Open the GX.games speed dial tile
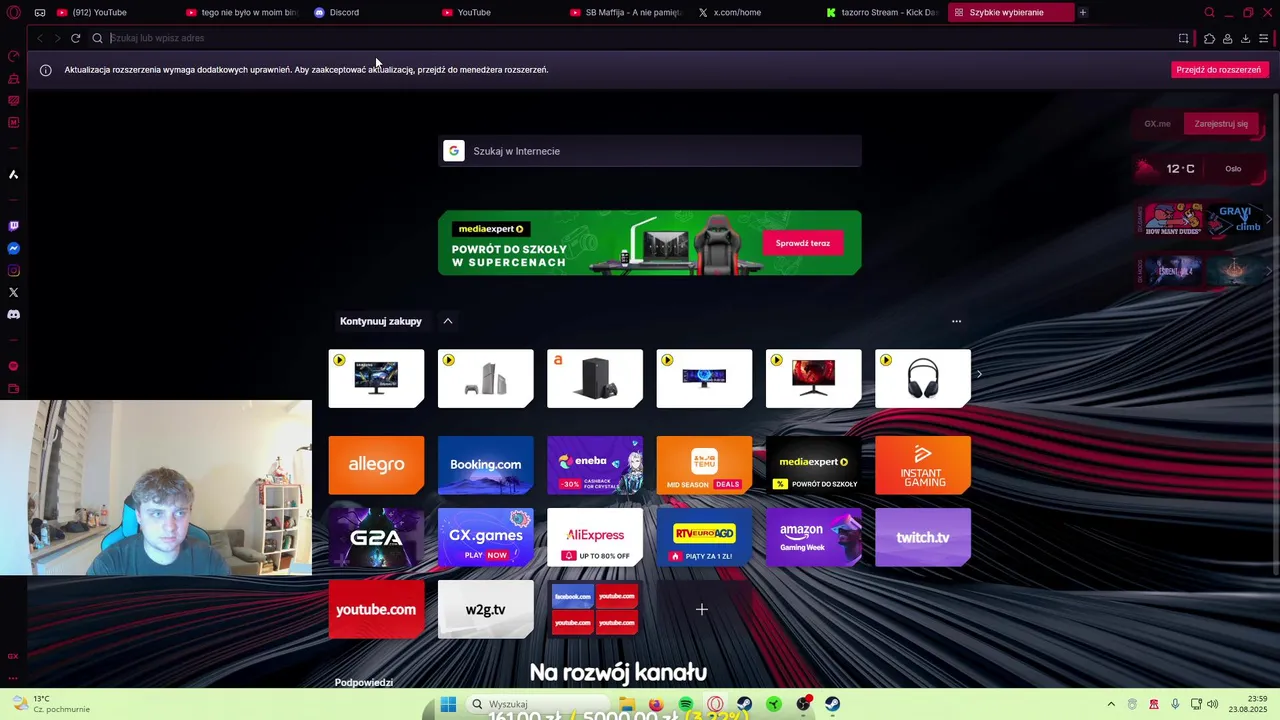The image size is (1280, 720). coord(486,537)
